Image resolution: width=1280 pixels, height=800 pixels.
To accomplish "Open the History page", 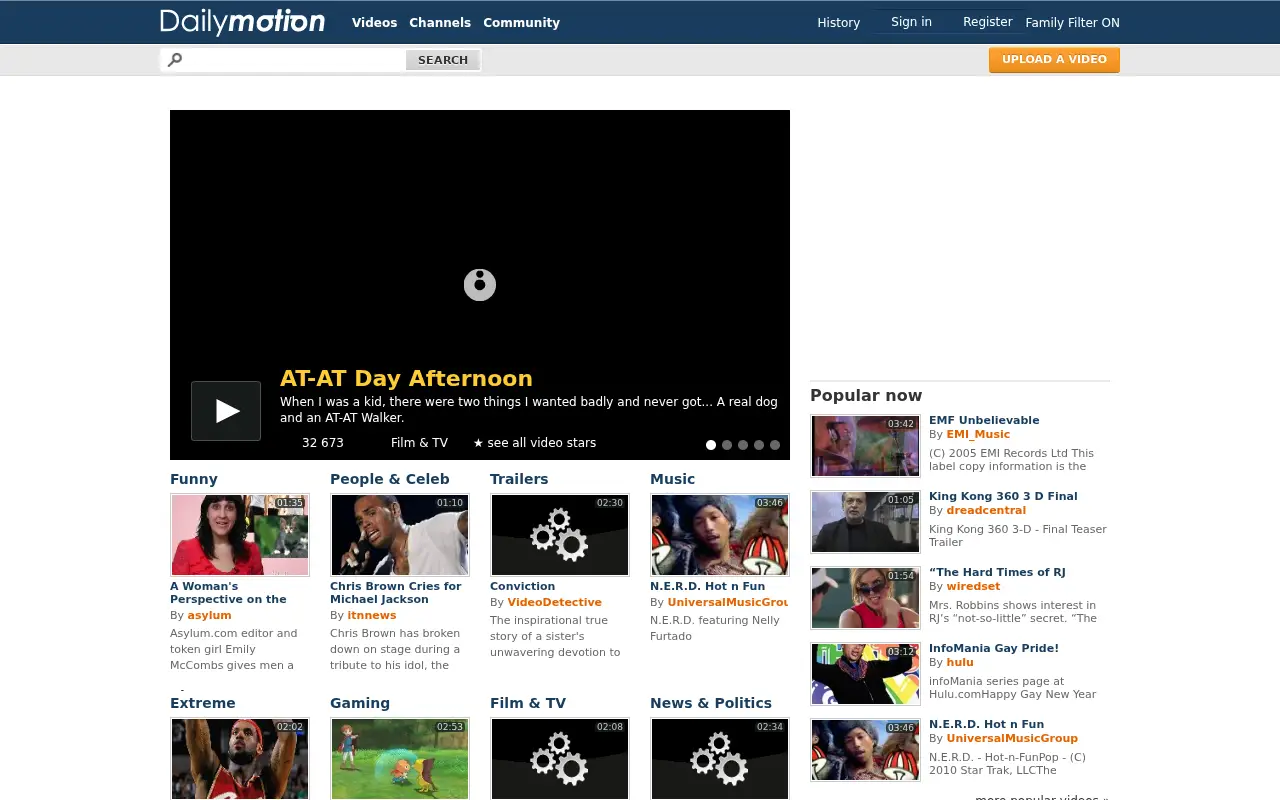I will 838,22.
